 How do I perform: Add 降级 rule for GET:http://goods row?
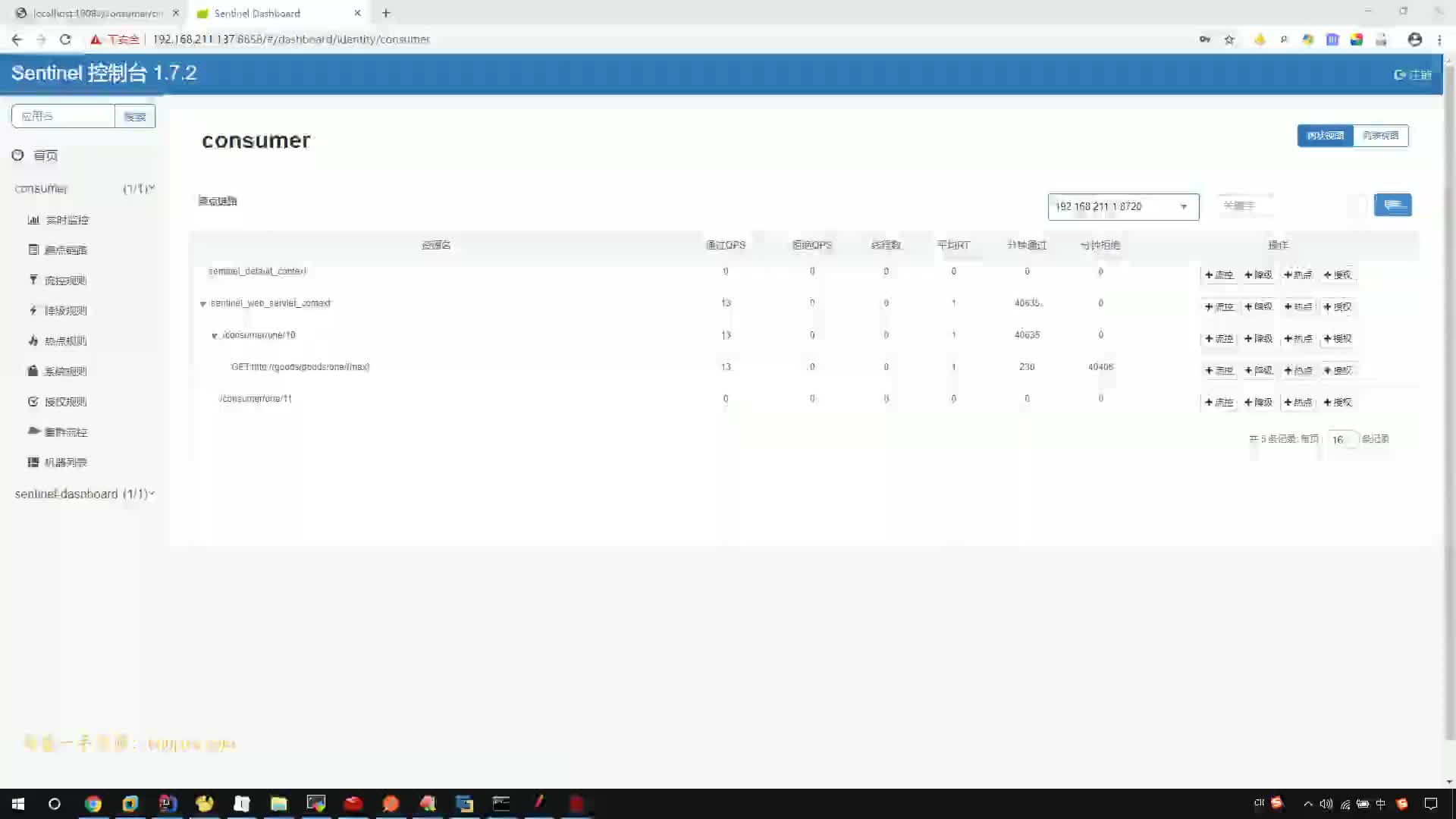[x=1259, y=371]
